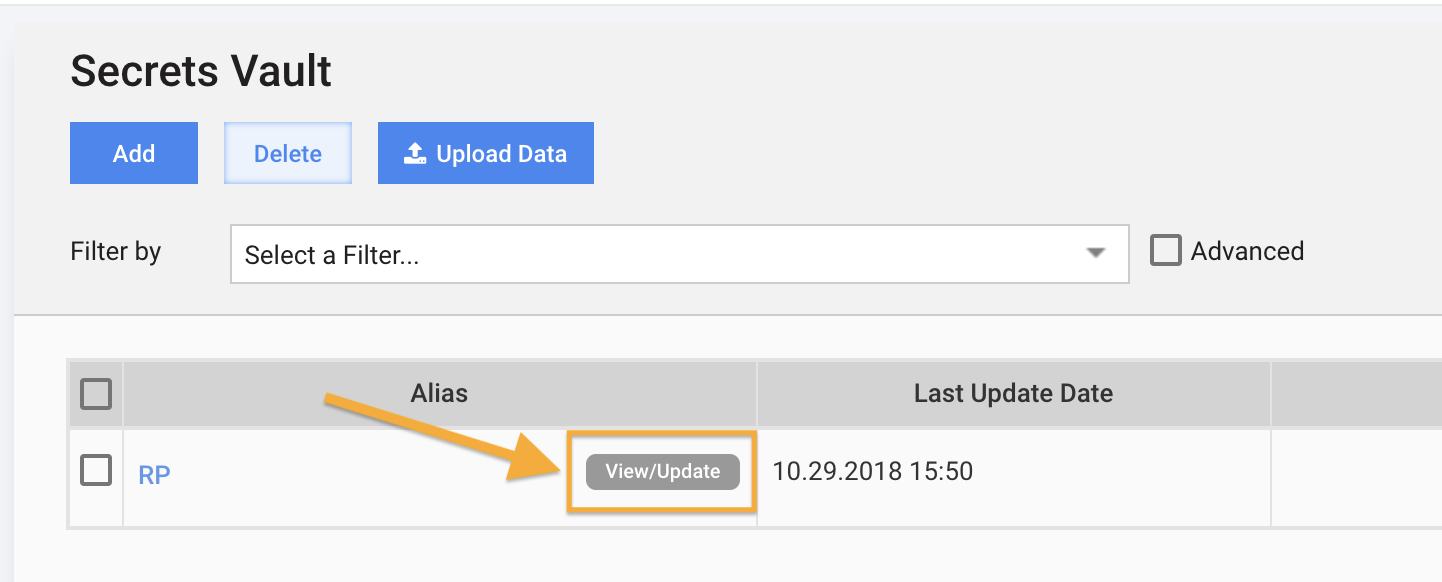
Task: Check the RP row checkbox
Action: (96, 470)
